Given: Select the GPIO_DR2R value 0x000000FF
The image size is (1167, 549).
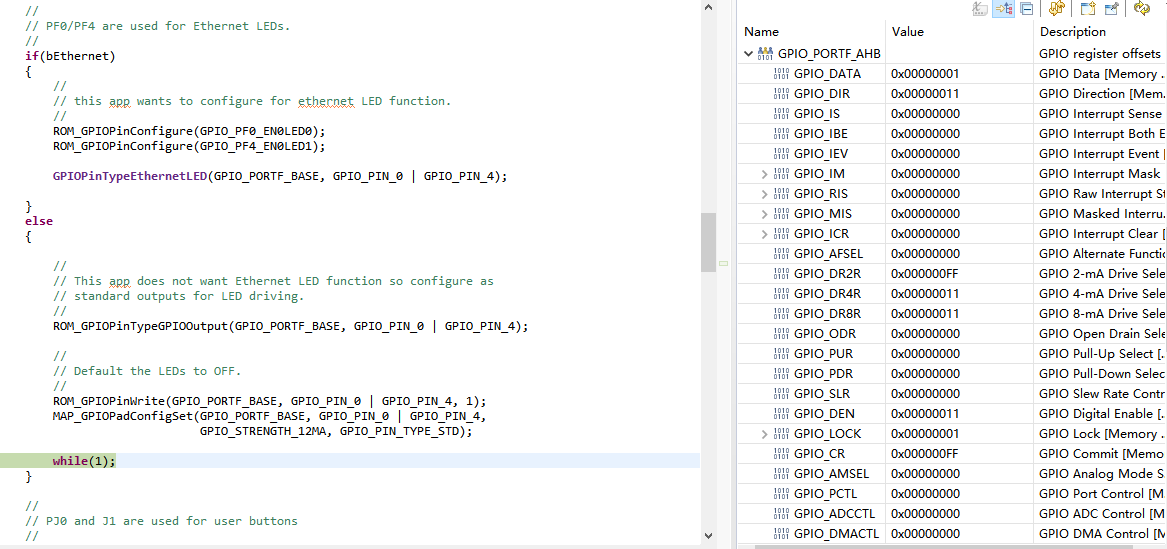Looking at the screenshot, I should pyautogui.click(x=925, y=274).
